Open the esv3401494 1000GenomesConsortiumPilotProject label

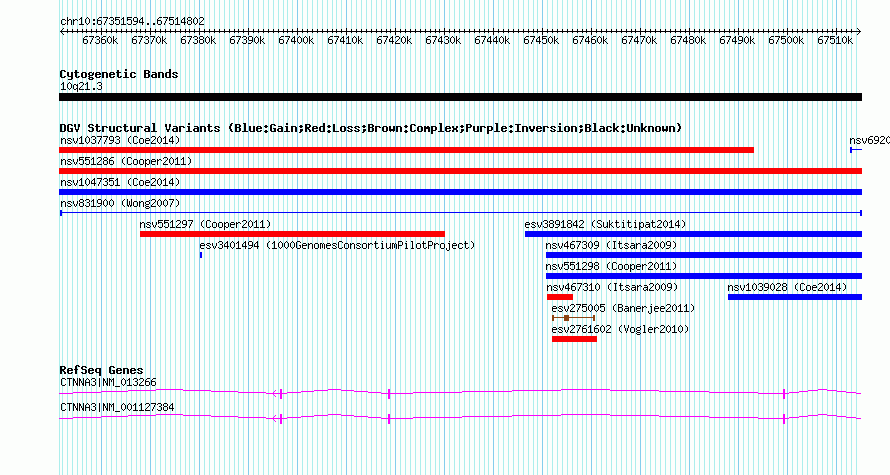pos(337,245)
